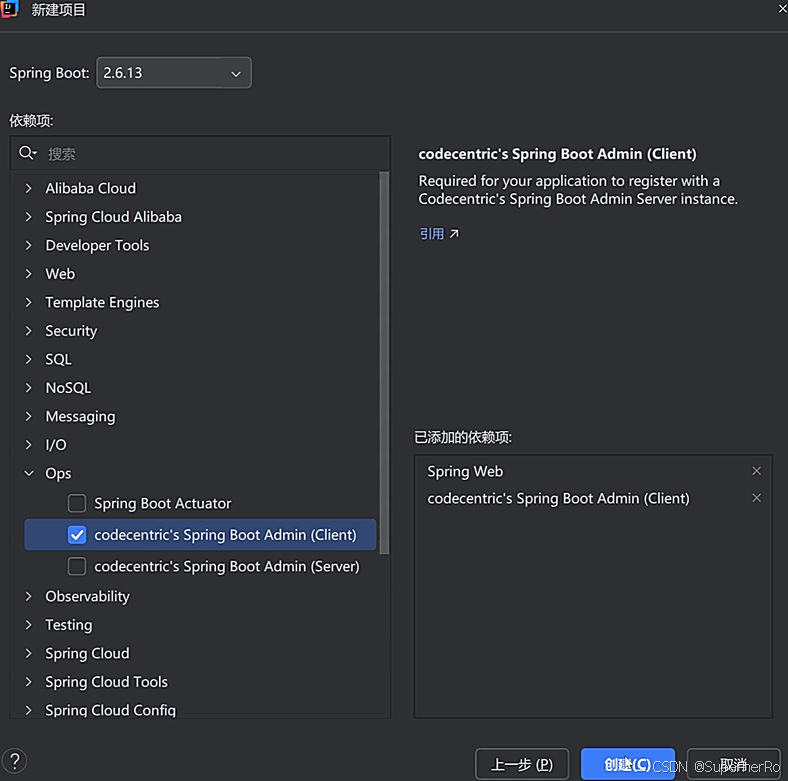
Task: Expand the Alibaba Cloud category
Action: pos(29,188)
